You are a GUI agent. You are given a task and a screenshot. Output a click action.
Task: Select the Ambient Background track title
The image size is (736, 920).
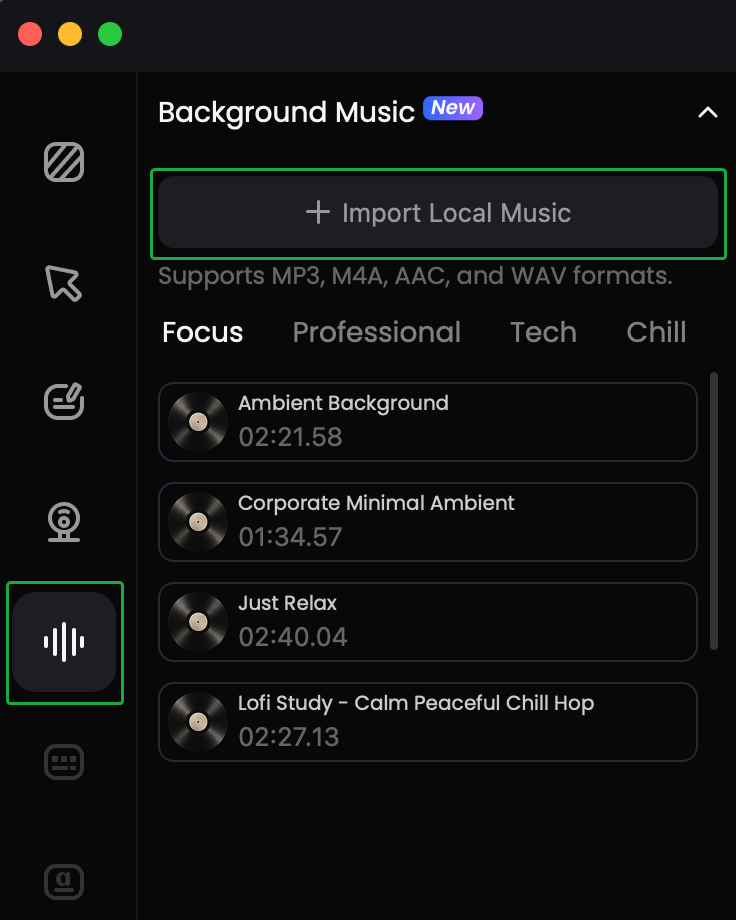(343, 404)
